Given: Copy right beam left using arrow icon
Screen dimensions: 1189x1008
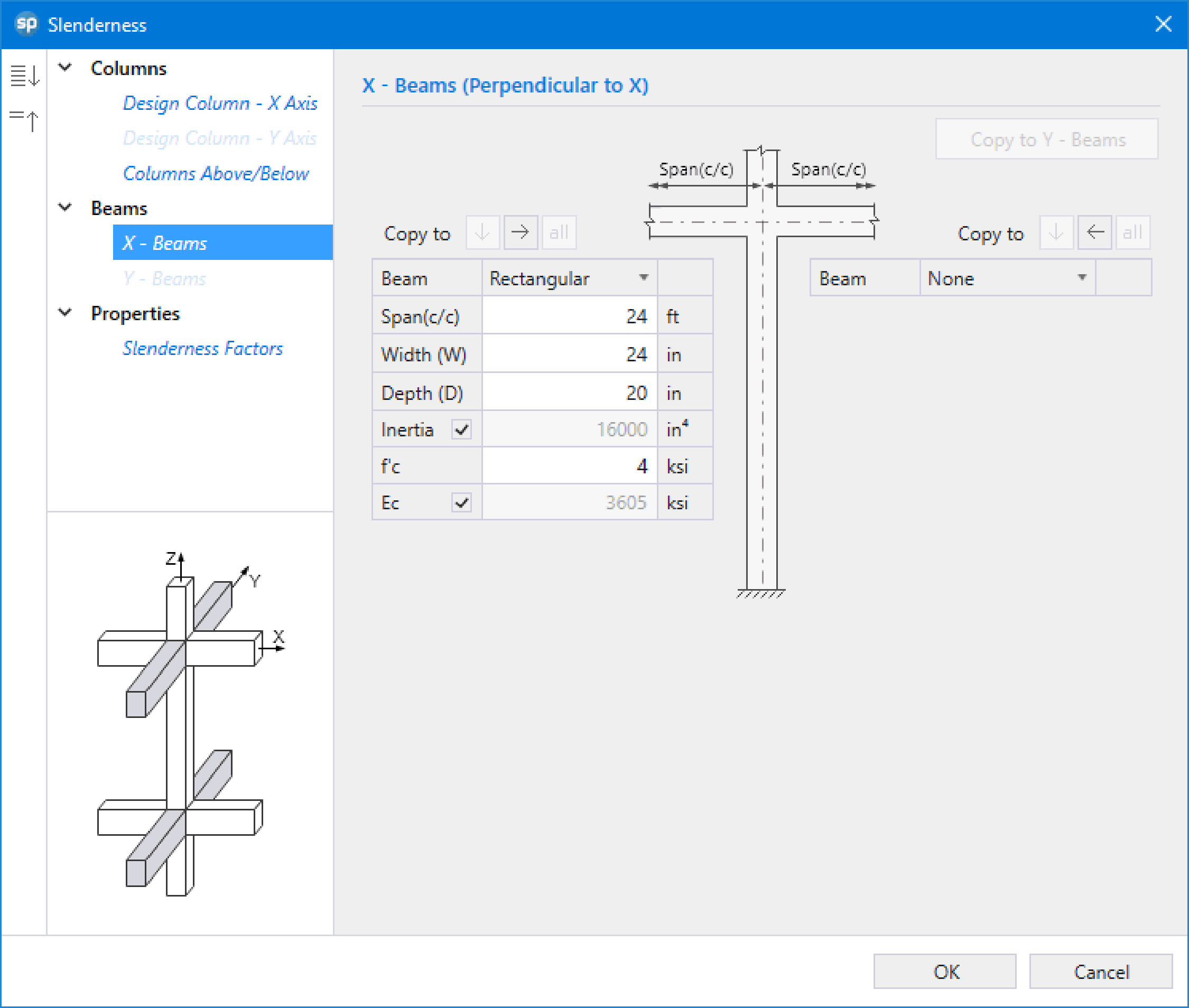Looking at the screenshot, I should click(x=1094, y=232).
